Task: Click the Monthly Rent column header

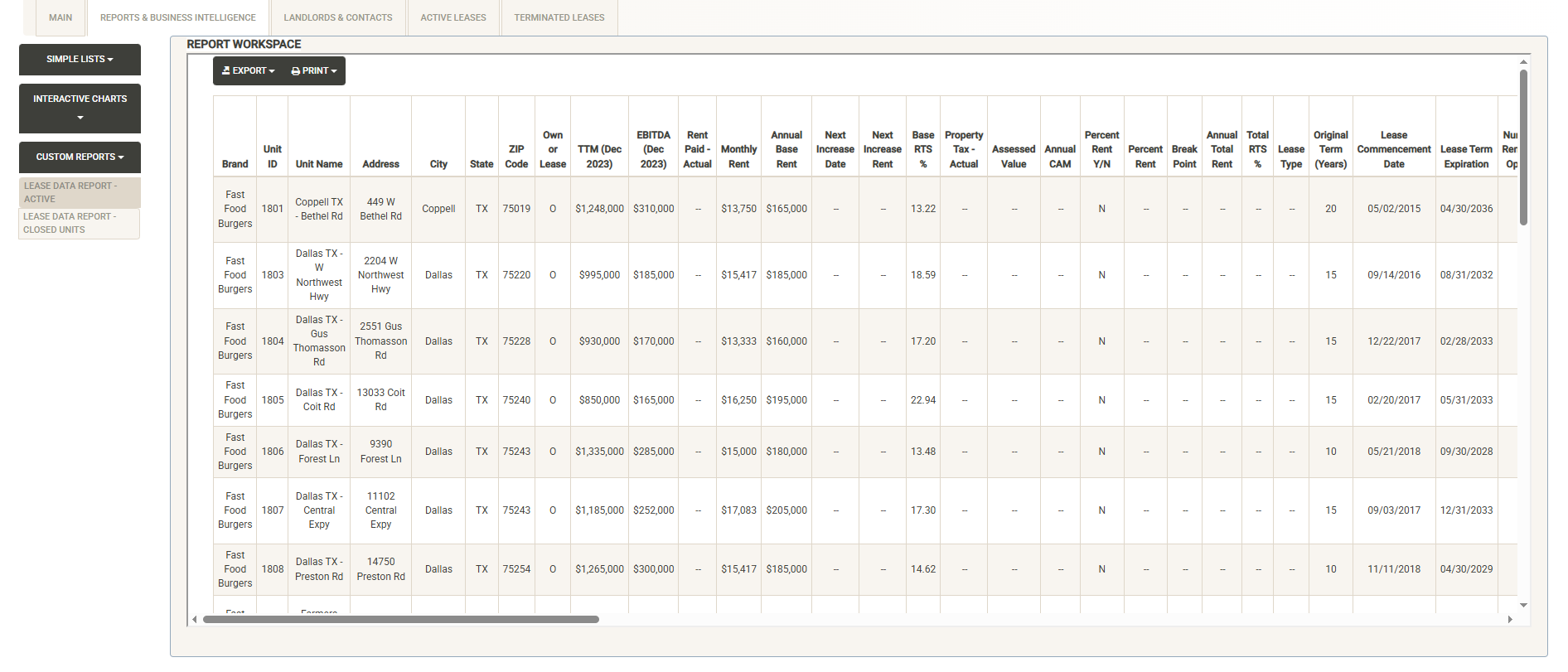Action: (x=738, y=157)
